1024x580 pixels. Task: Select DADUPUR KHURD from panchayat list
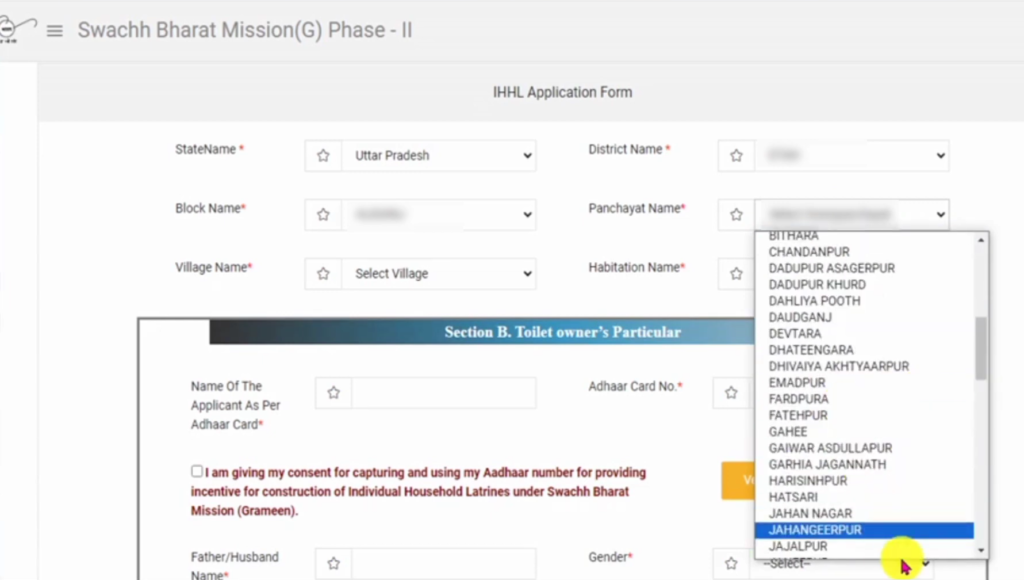coord(864,285)
